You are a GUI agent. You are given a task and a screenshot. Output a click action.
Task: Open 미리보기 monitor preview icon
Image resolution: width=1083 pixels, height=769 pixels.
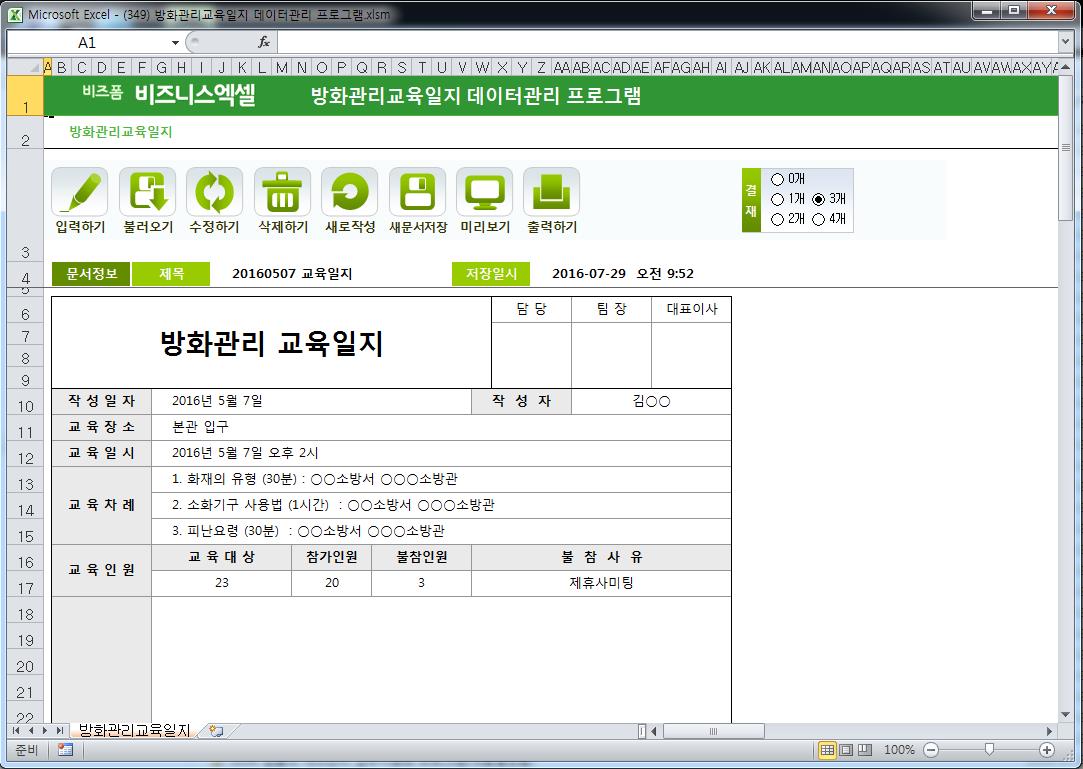485,192
